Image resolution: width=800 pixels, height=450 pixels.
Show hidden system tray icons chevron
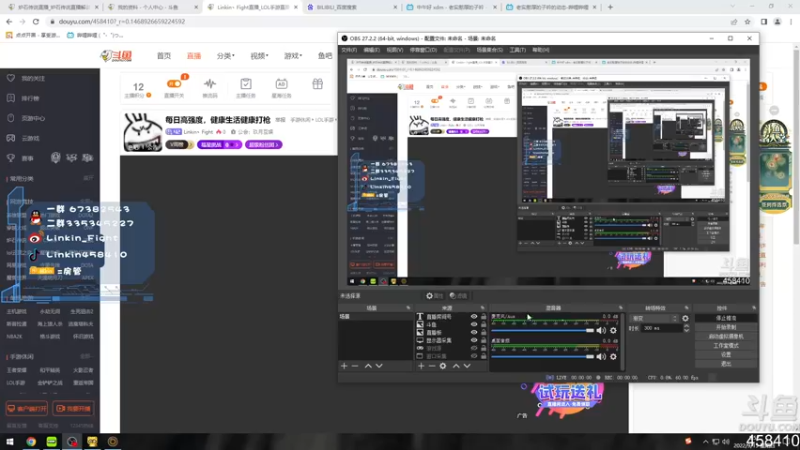(705, 442)
